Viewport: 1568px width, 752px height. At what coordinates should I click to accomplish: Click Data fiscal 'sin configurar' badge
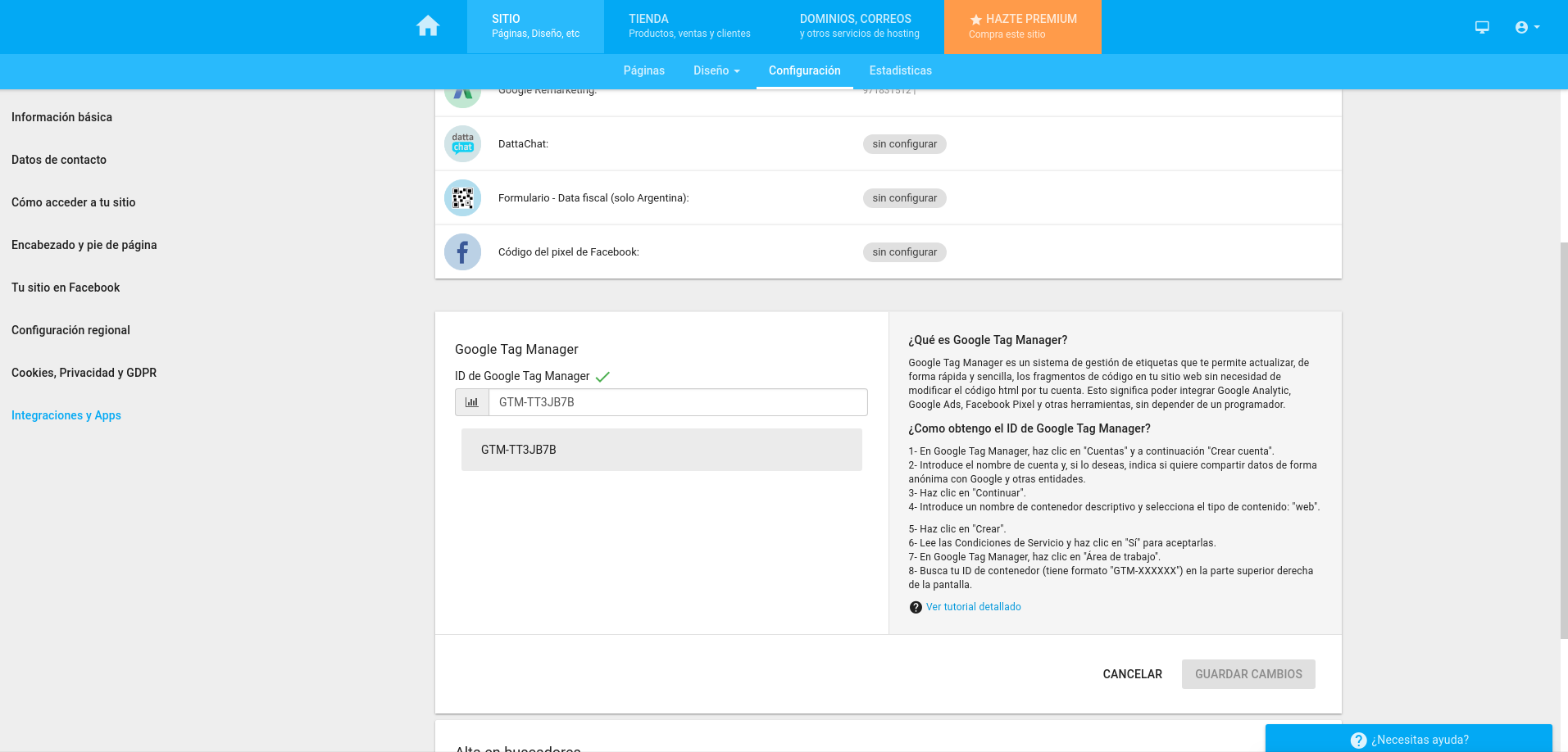click(x=904, y=198)
